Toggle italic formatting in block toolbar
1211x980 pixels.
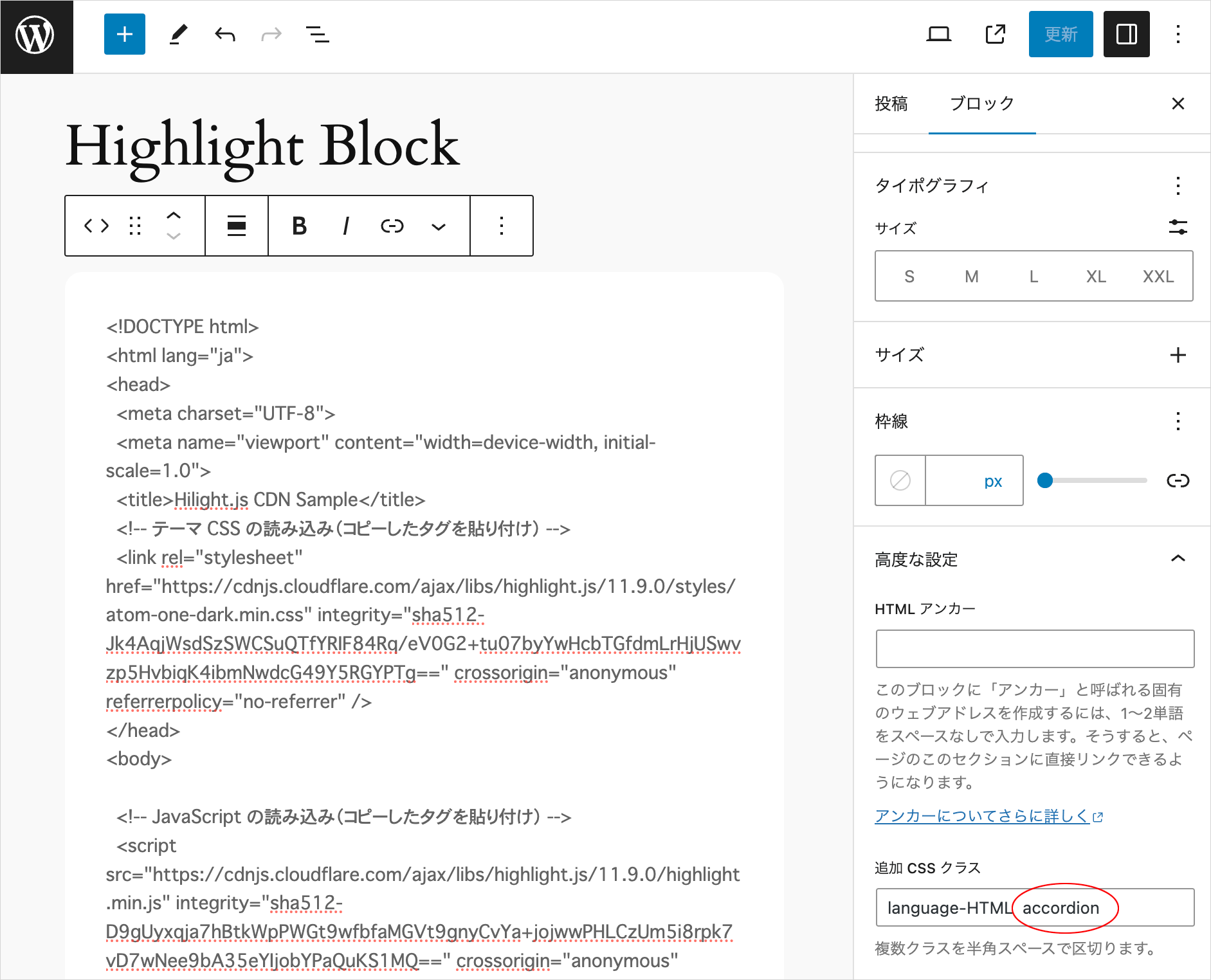tap(346, 226)
